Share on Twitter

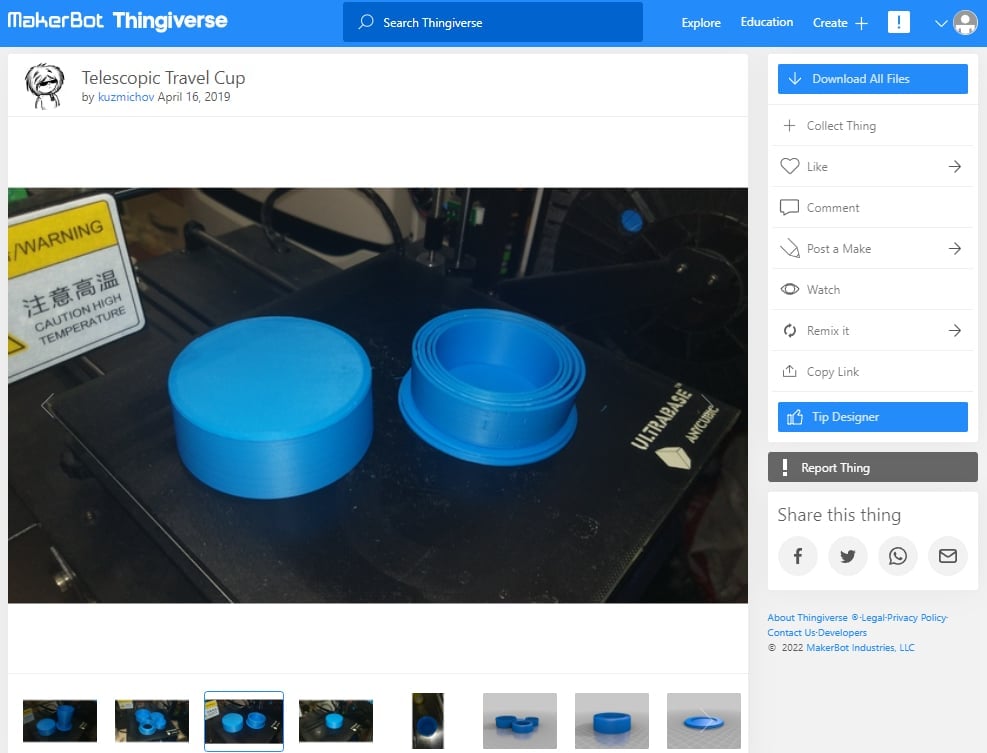(x=848, y=556)
